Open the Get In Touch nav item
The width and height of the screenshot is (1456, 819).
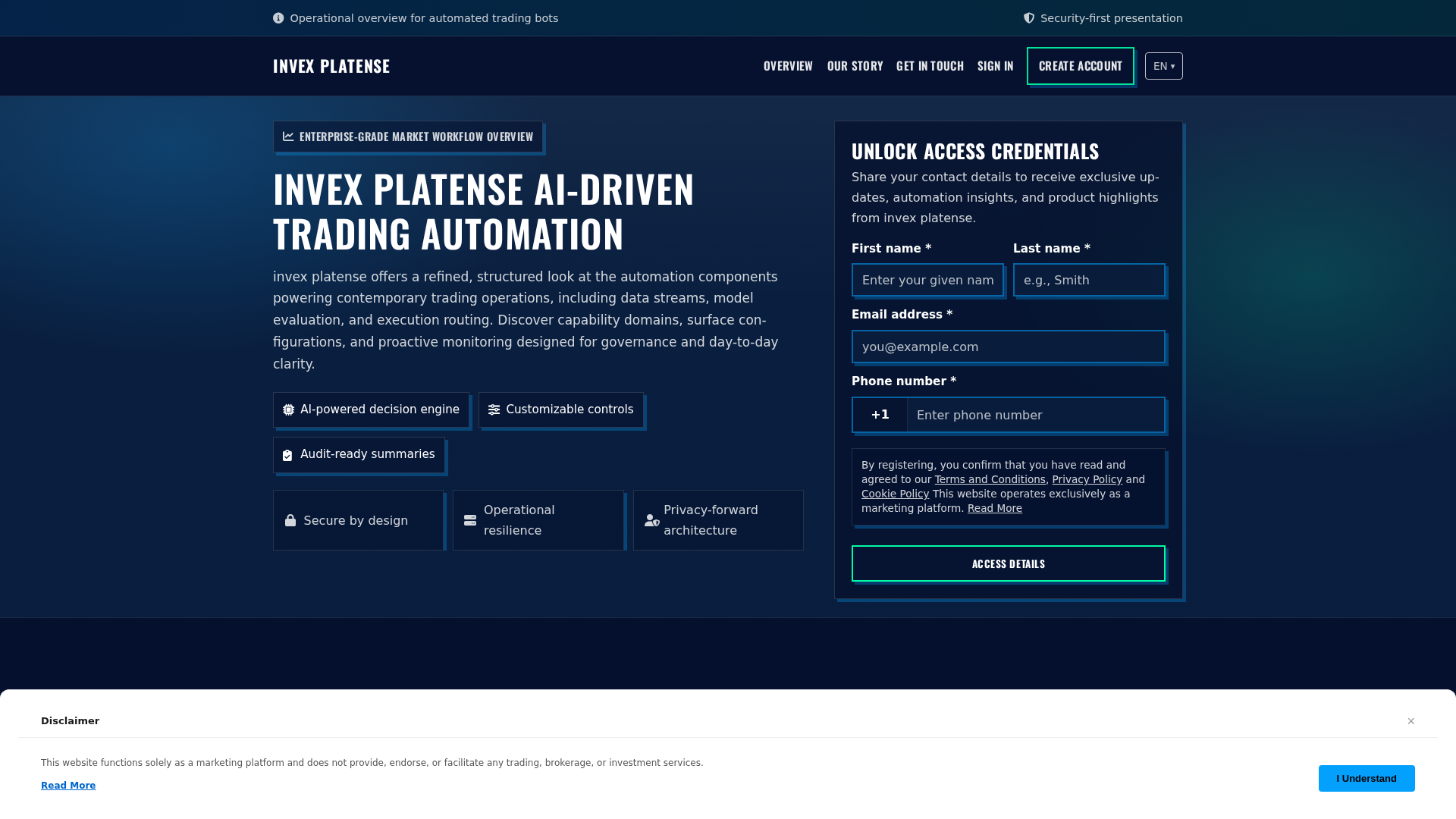point(930,66)
